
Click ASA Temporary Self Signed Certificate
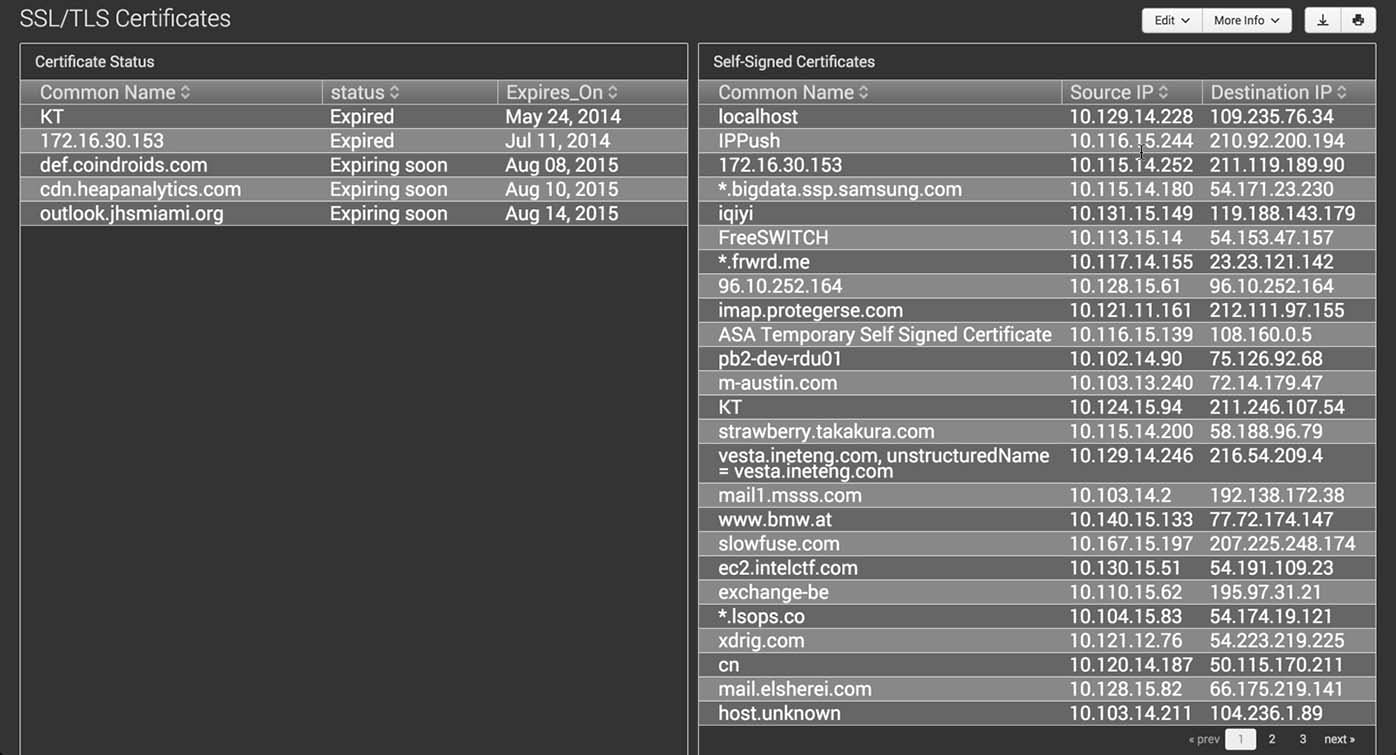885,334
